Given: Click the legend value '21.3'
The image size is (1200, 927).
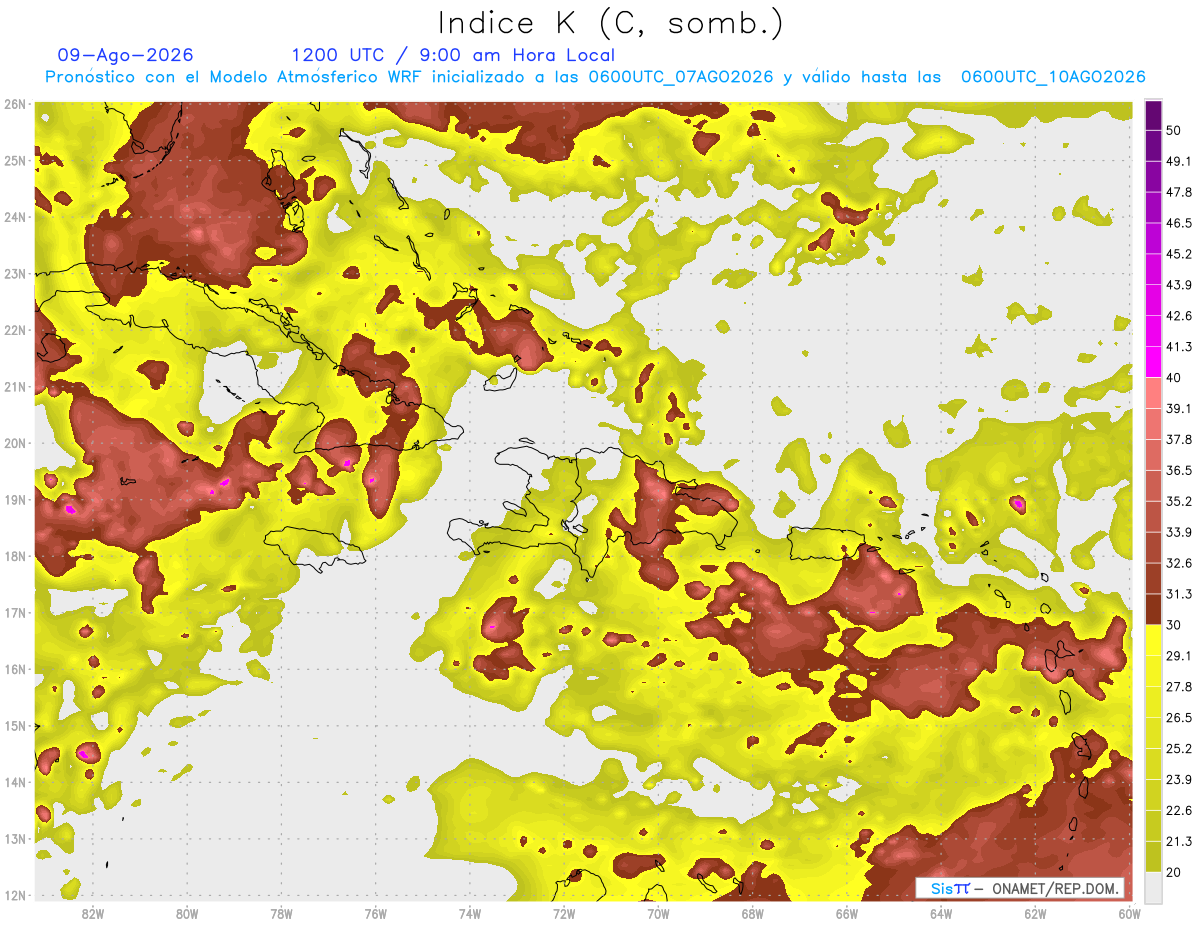Looking at the screenshot, I should click(x=1179, y=841).
